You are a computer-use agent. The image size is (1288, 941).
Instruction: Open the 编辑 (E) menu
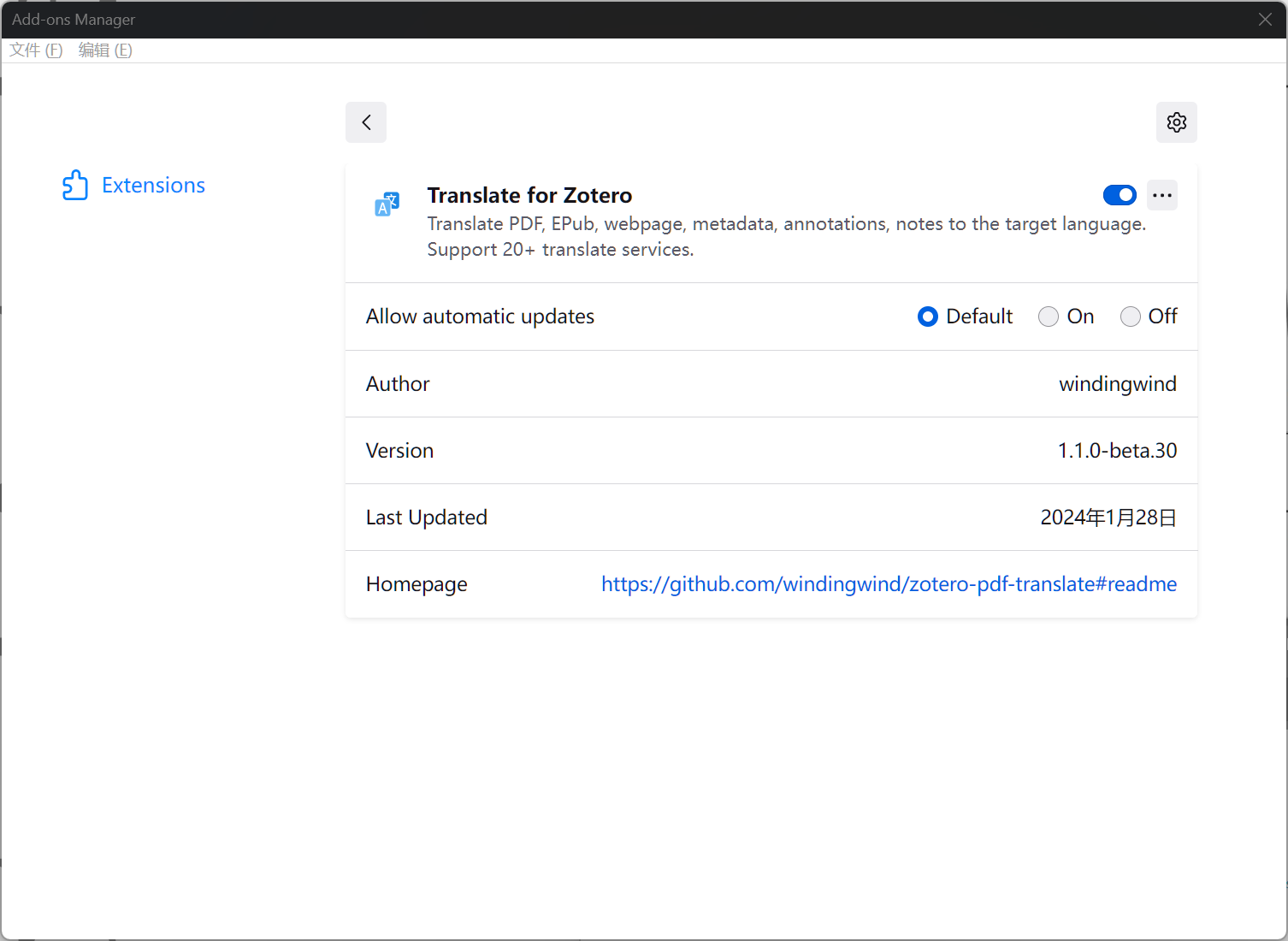[x=105, y=50]
